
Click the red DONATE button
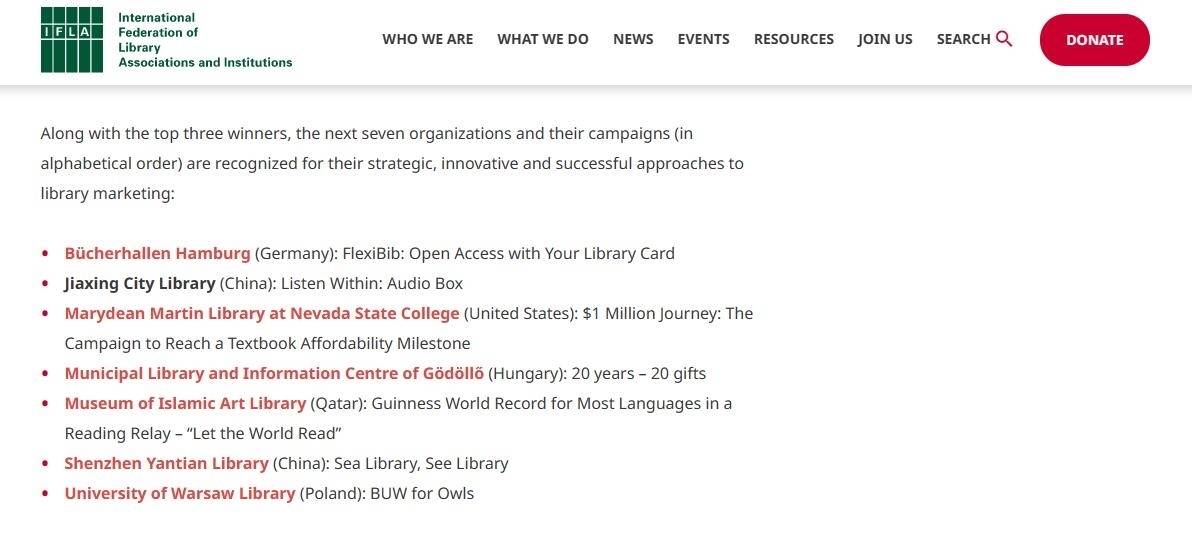click(1095, 40)
